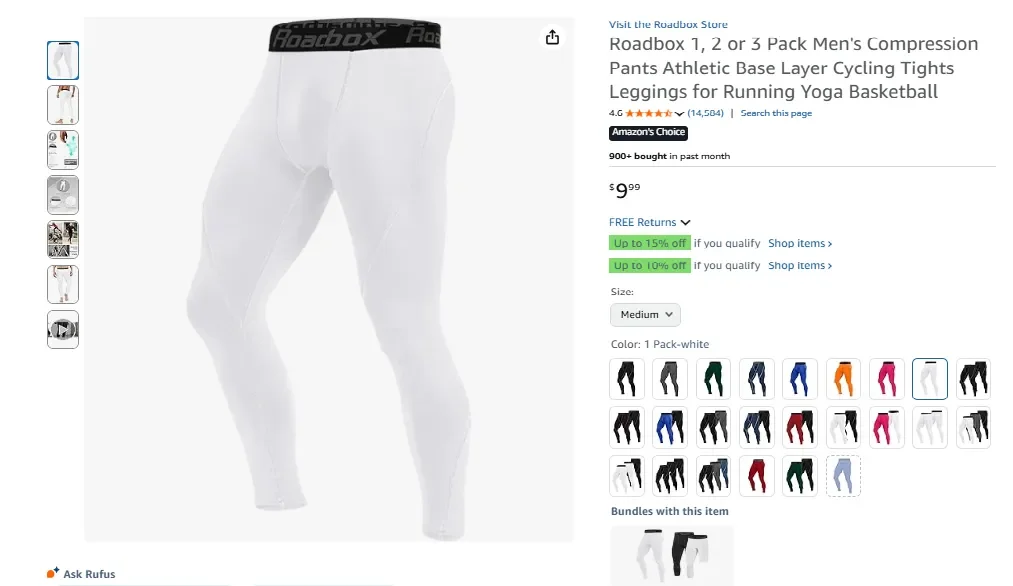
Task: Click the share icon on product image
Action: click(x=552, y=37)
